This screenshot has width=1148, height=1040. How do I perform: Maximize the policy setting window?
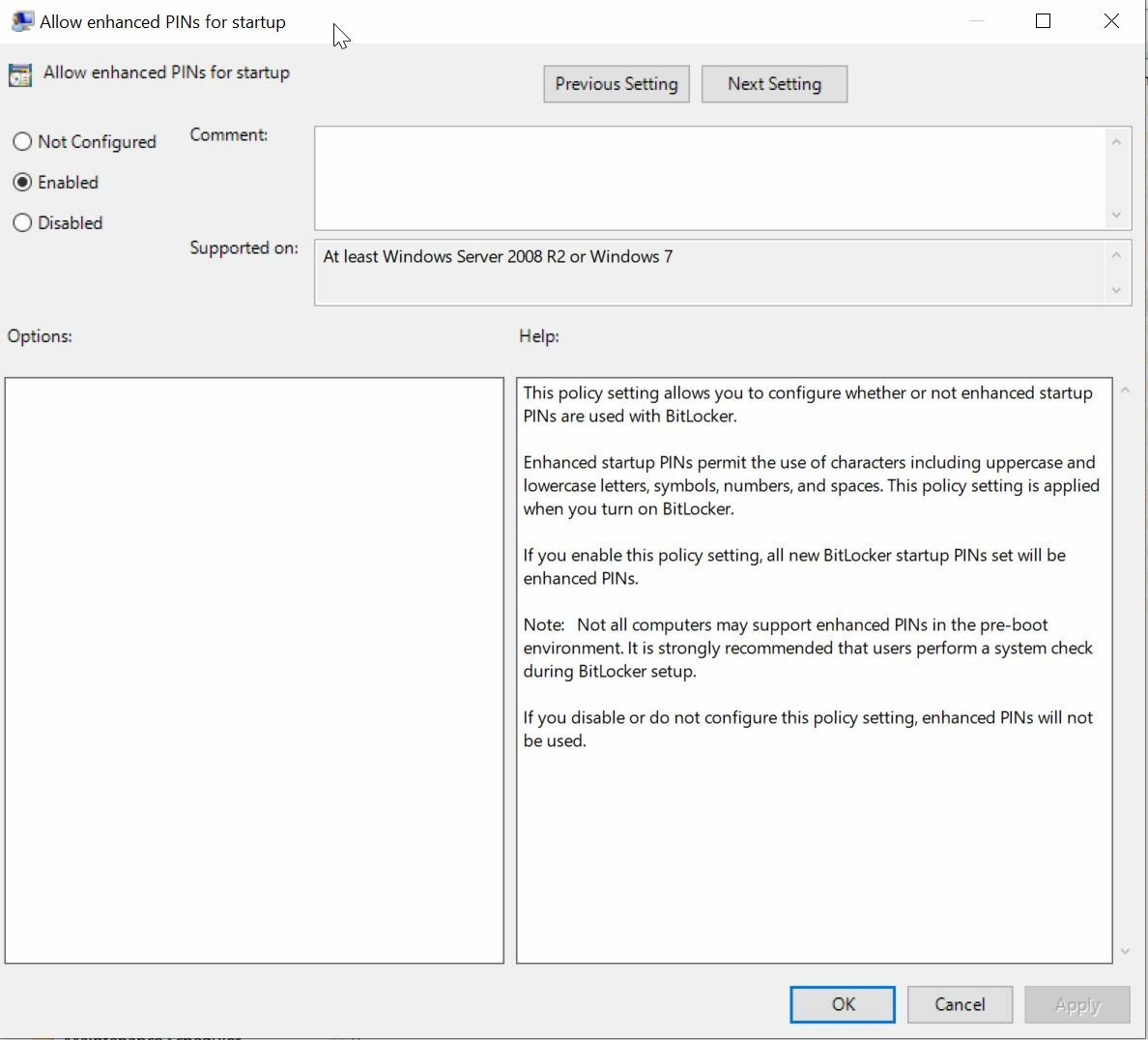1043,21
